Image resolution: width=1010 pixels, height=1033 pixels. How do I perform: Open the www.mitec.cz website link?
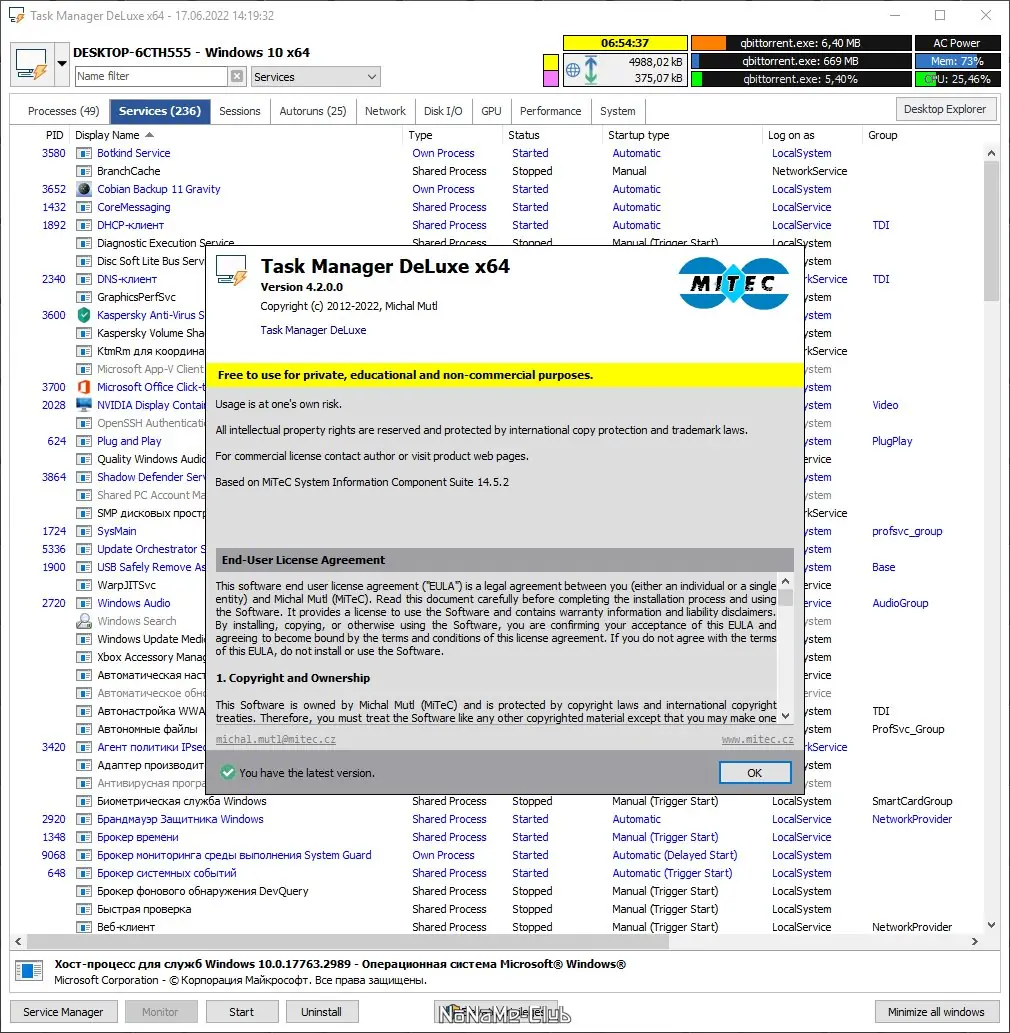[757, 739]
